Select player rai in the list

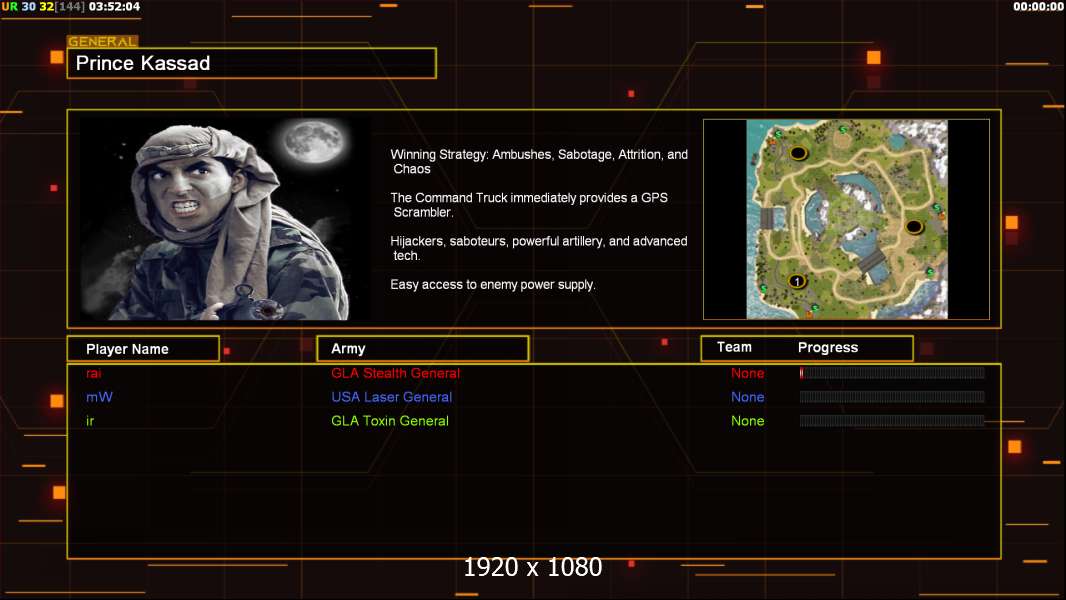(93, 373)
